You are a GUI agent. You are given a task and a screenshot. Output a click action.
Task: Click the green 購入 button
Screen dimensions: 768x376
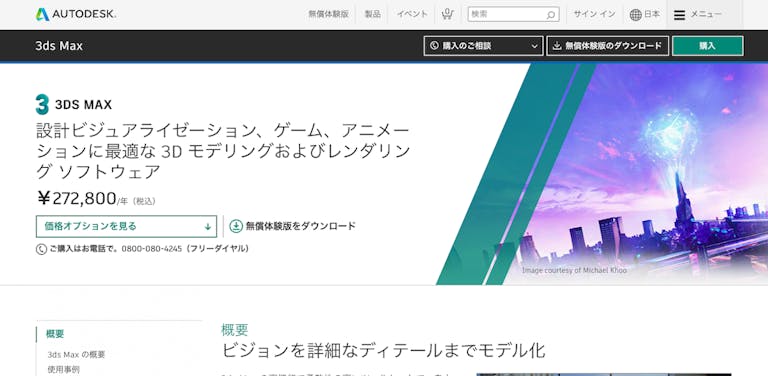(x=707, y=46)
